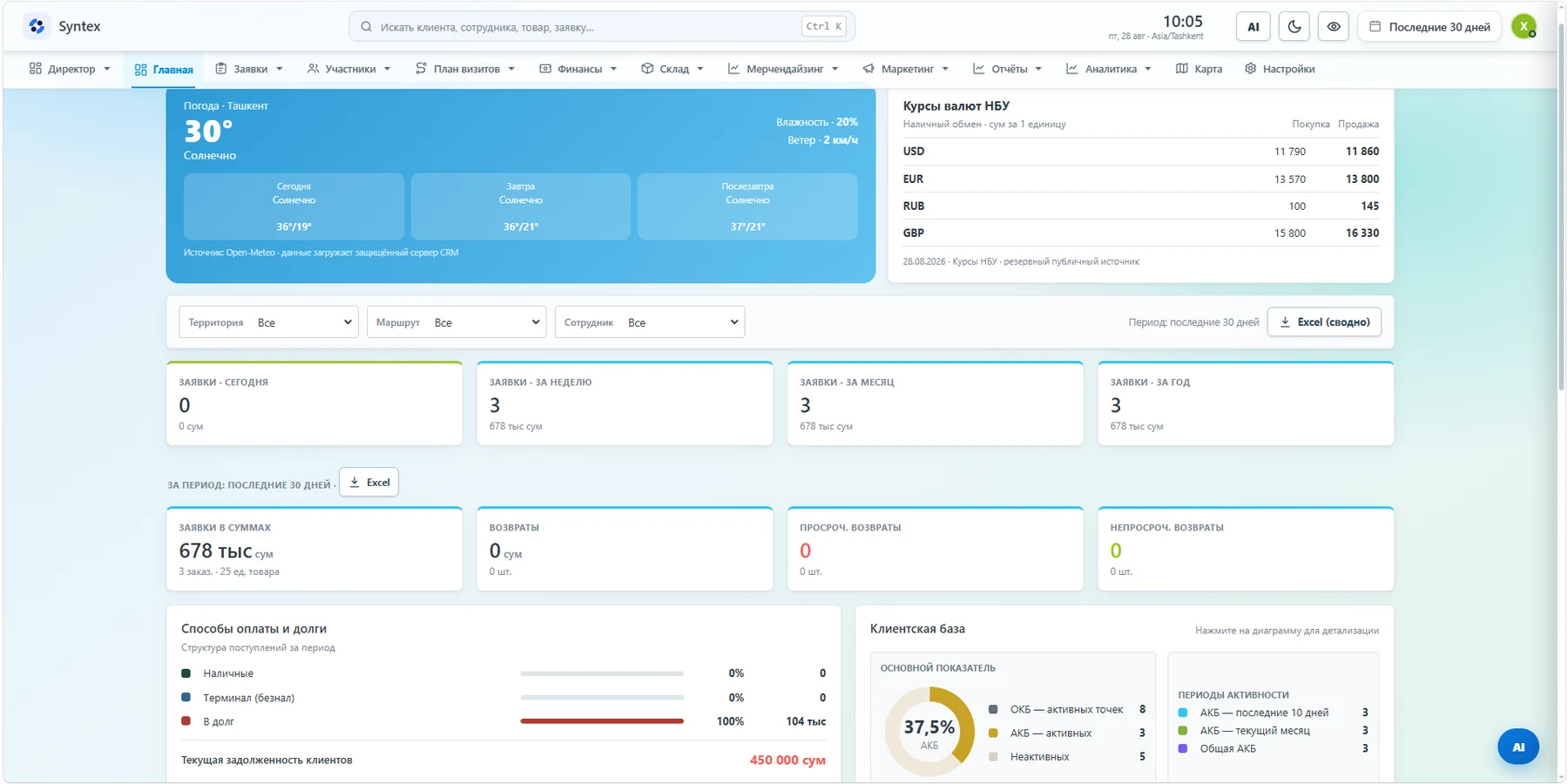Click the Отчёты chart icon
Viewport: 1568px width, 784px height.
[x=979, y=69]
